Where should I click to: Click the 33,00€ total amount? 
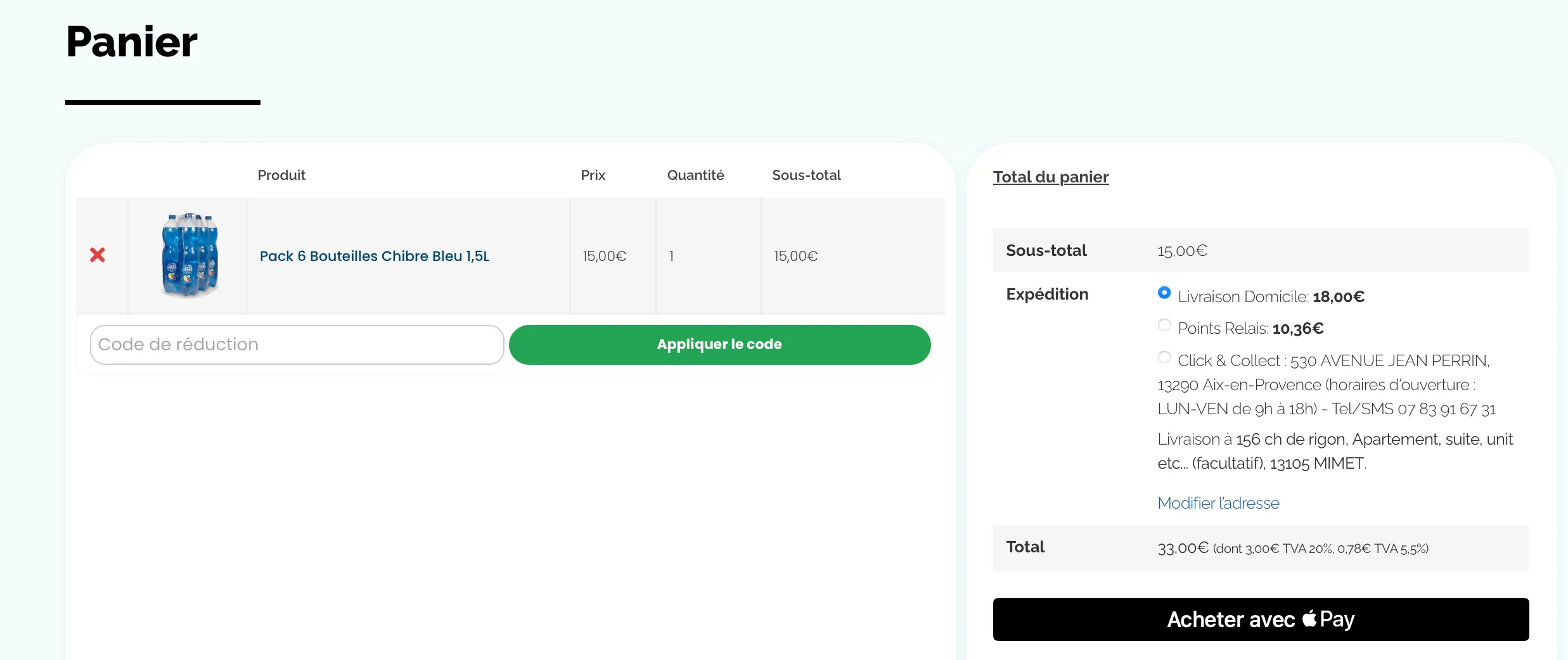[1183, 548]
